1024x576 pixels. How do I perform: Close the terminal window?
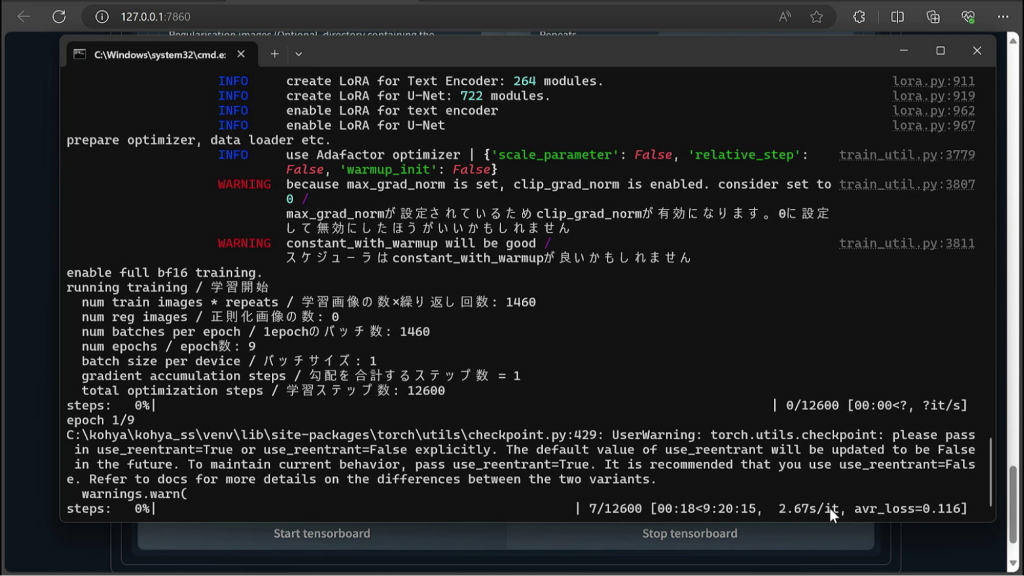[x=977, y=51]
